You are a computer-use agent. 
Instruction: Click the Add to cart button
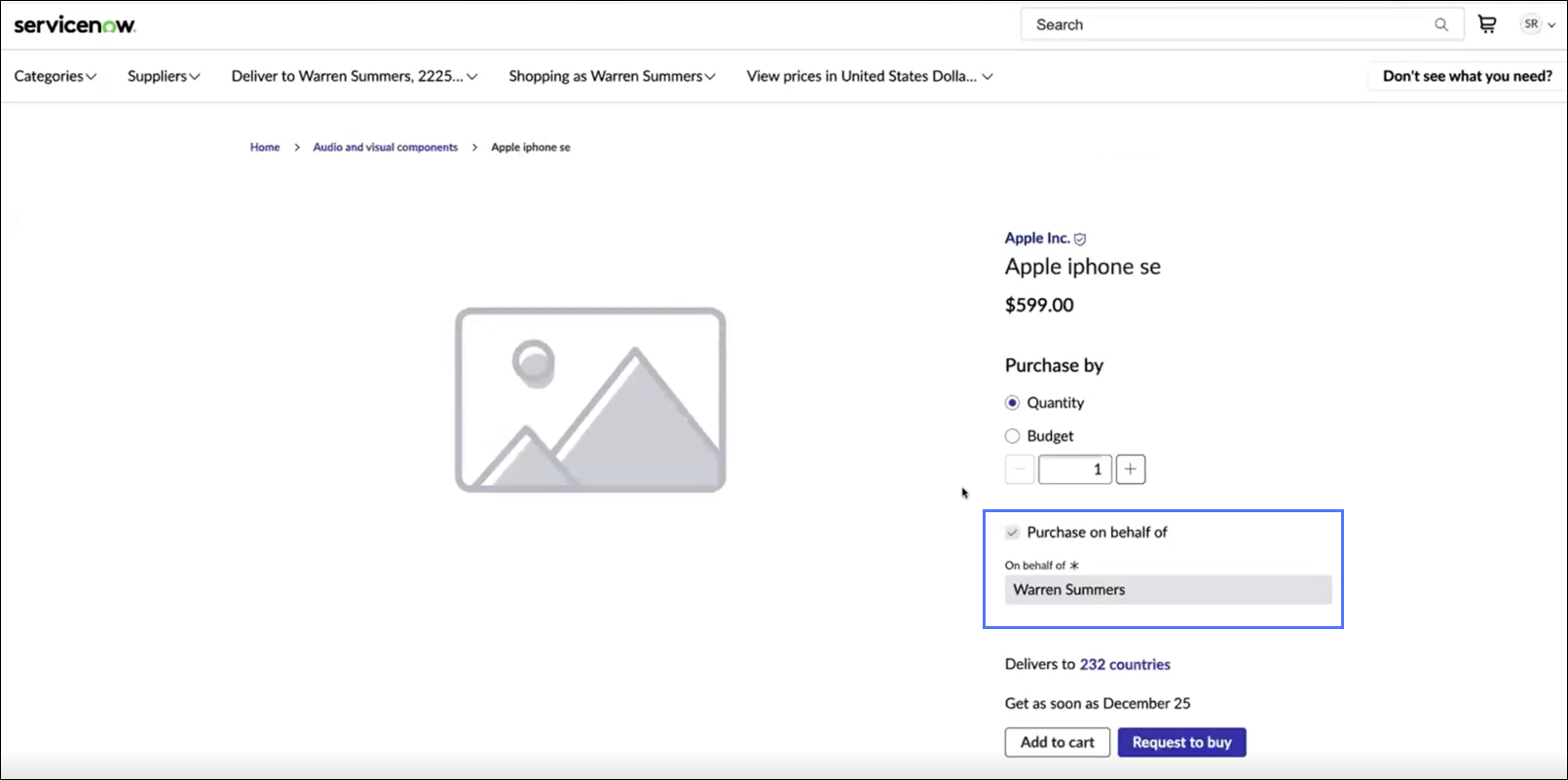tap(1058, 742)
